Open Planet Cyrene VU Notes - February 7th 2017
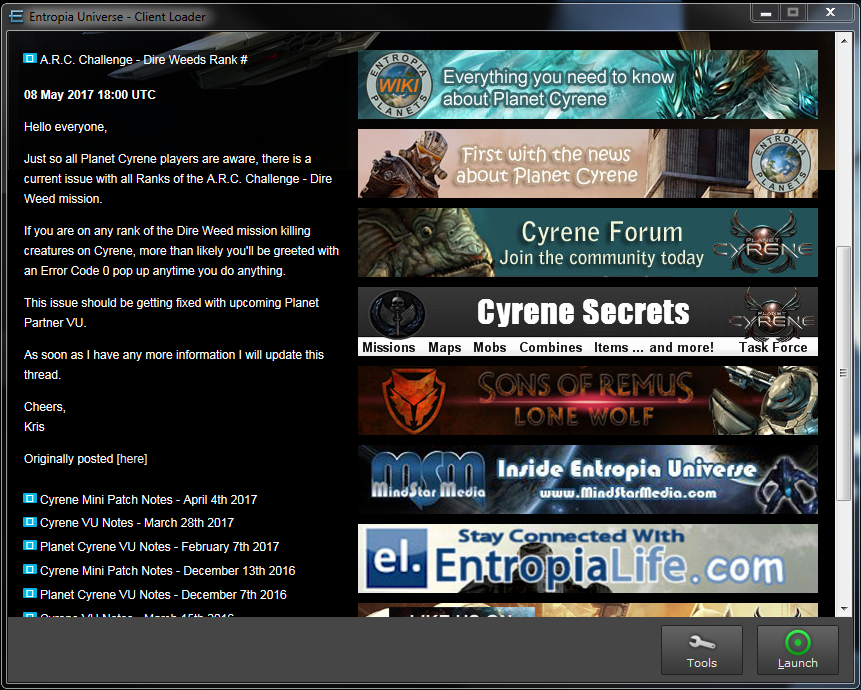The width and height of the screenshot is (861, 690). tap(159, 547)
